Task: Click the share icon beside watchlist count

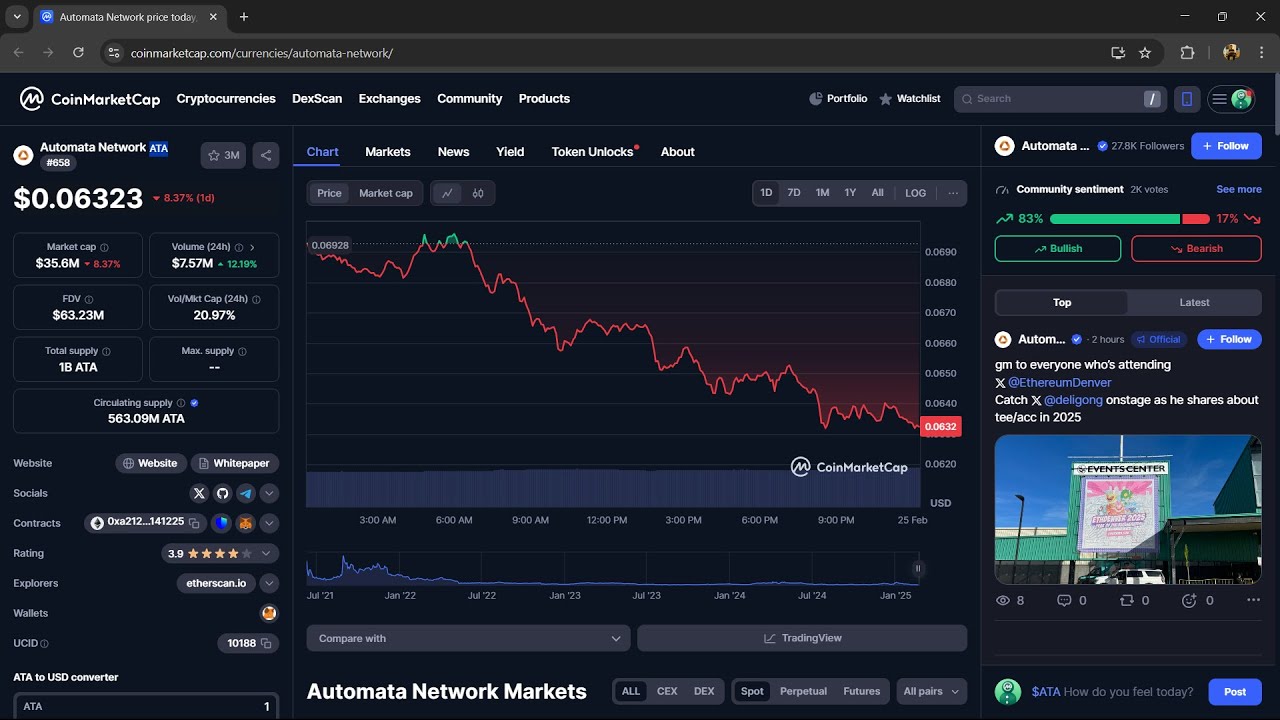Action: point(265,155)
